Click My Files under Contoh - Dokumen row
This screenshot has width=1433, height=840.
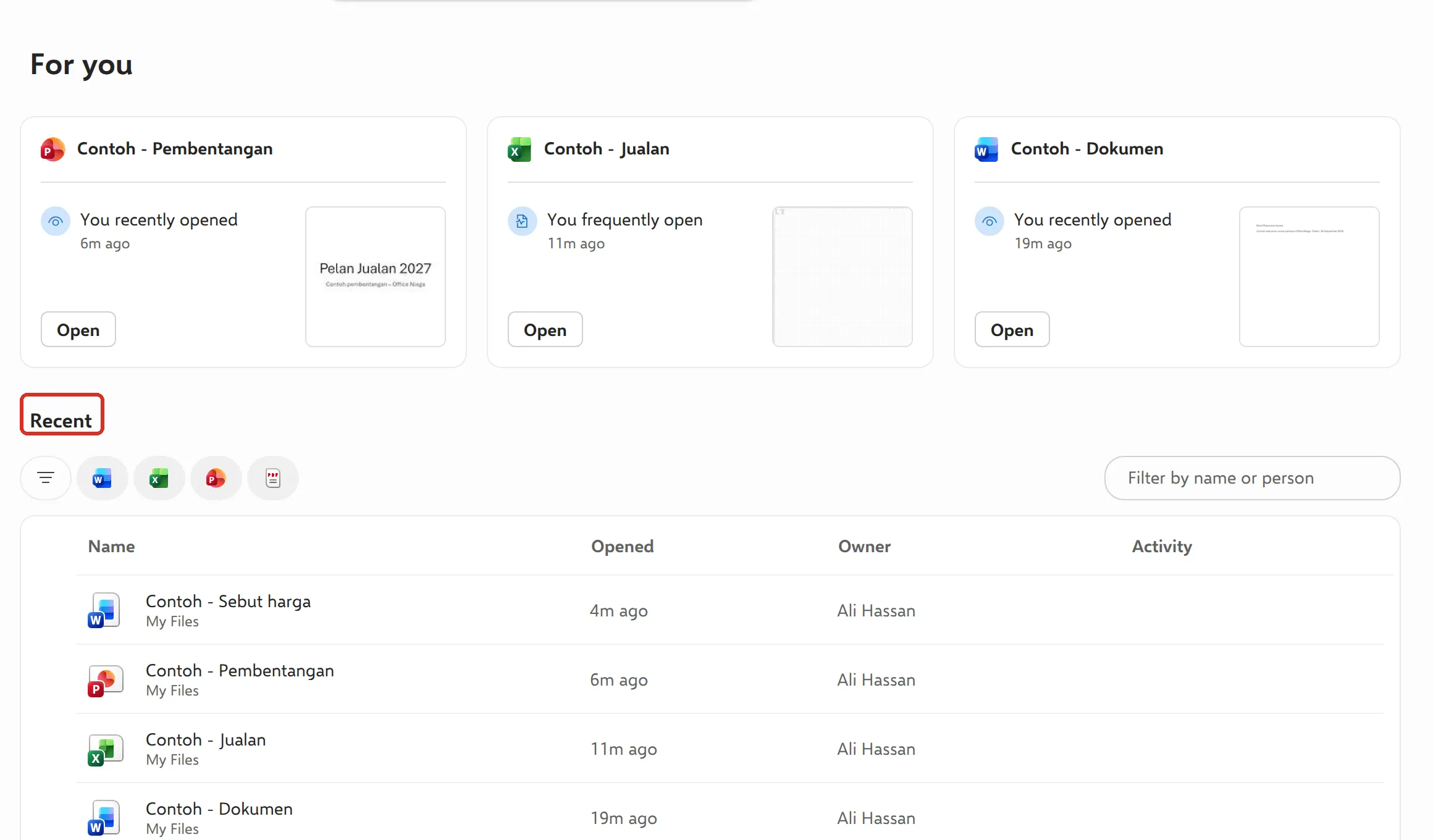(x=172, y=829)
